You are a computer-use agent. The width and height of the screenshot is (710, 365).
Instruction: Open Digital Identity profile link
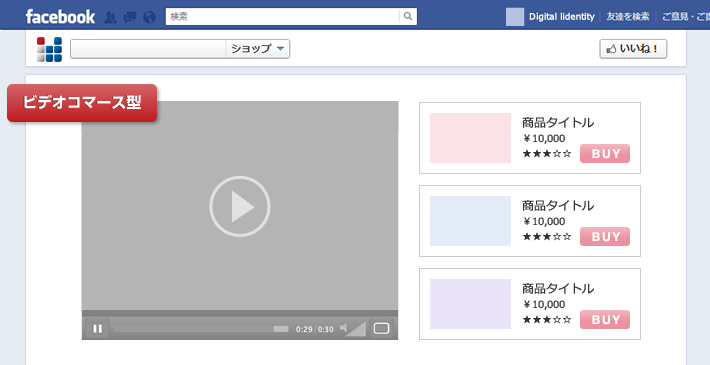561,17
